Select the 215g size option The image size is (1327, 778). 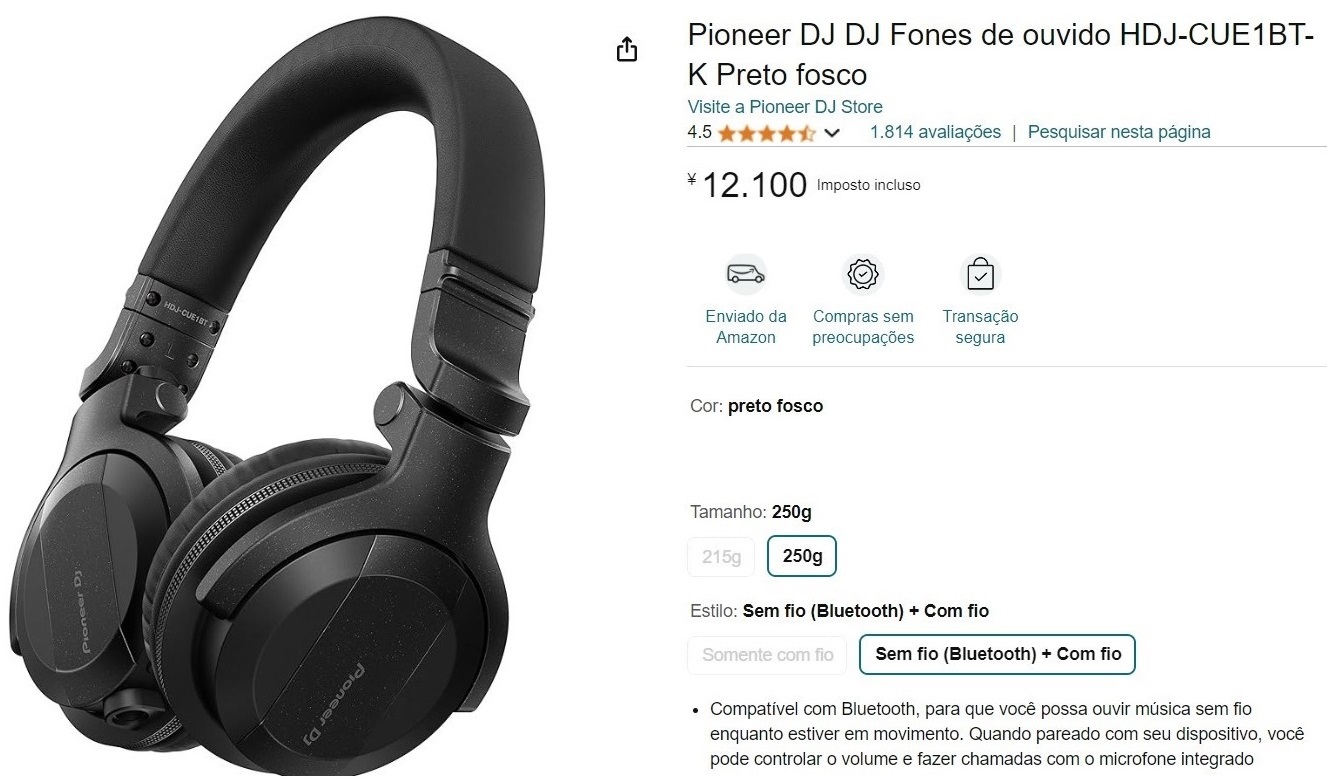click(x=721, y=557)
